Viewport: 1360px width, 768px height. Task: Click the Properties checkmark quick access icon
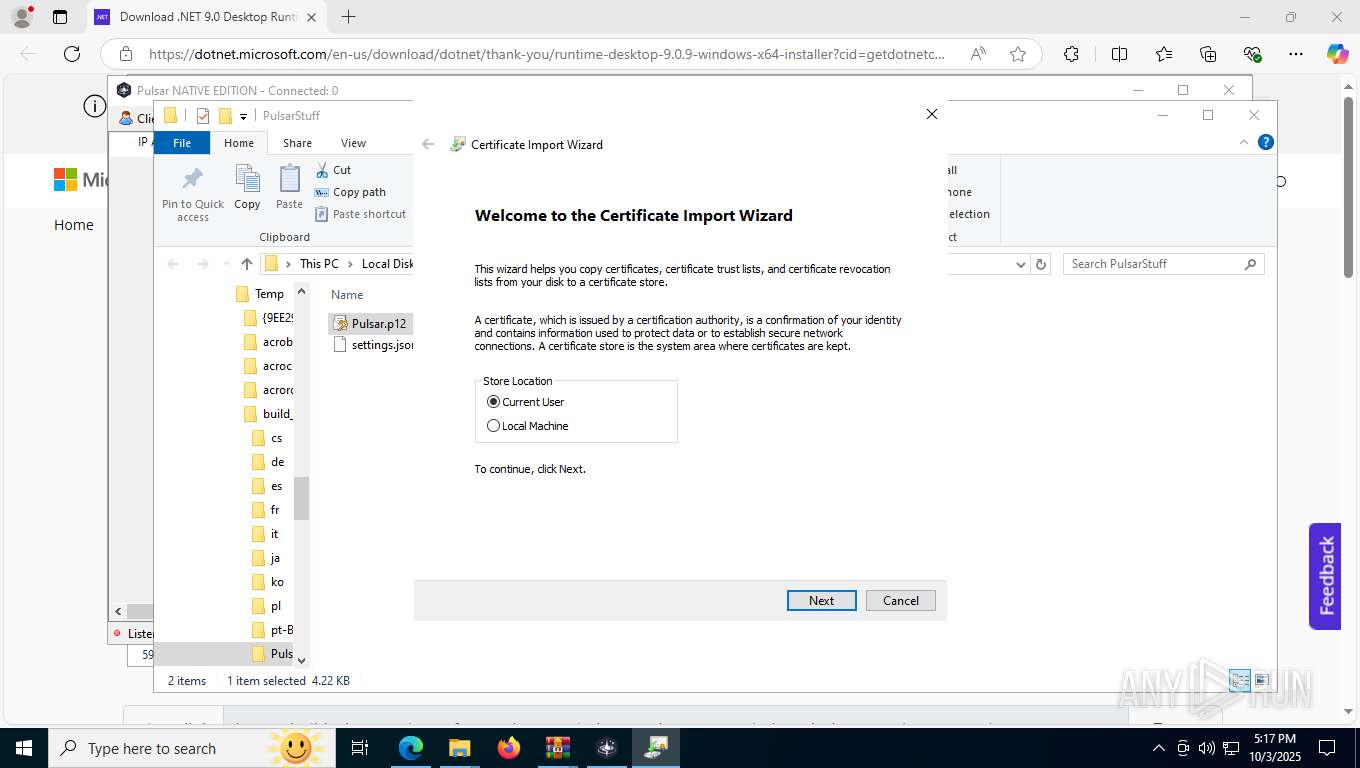tap(203, 116)
